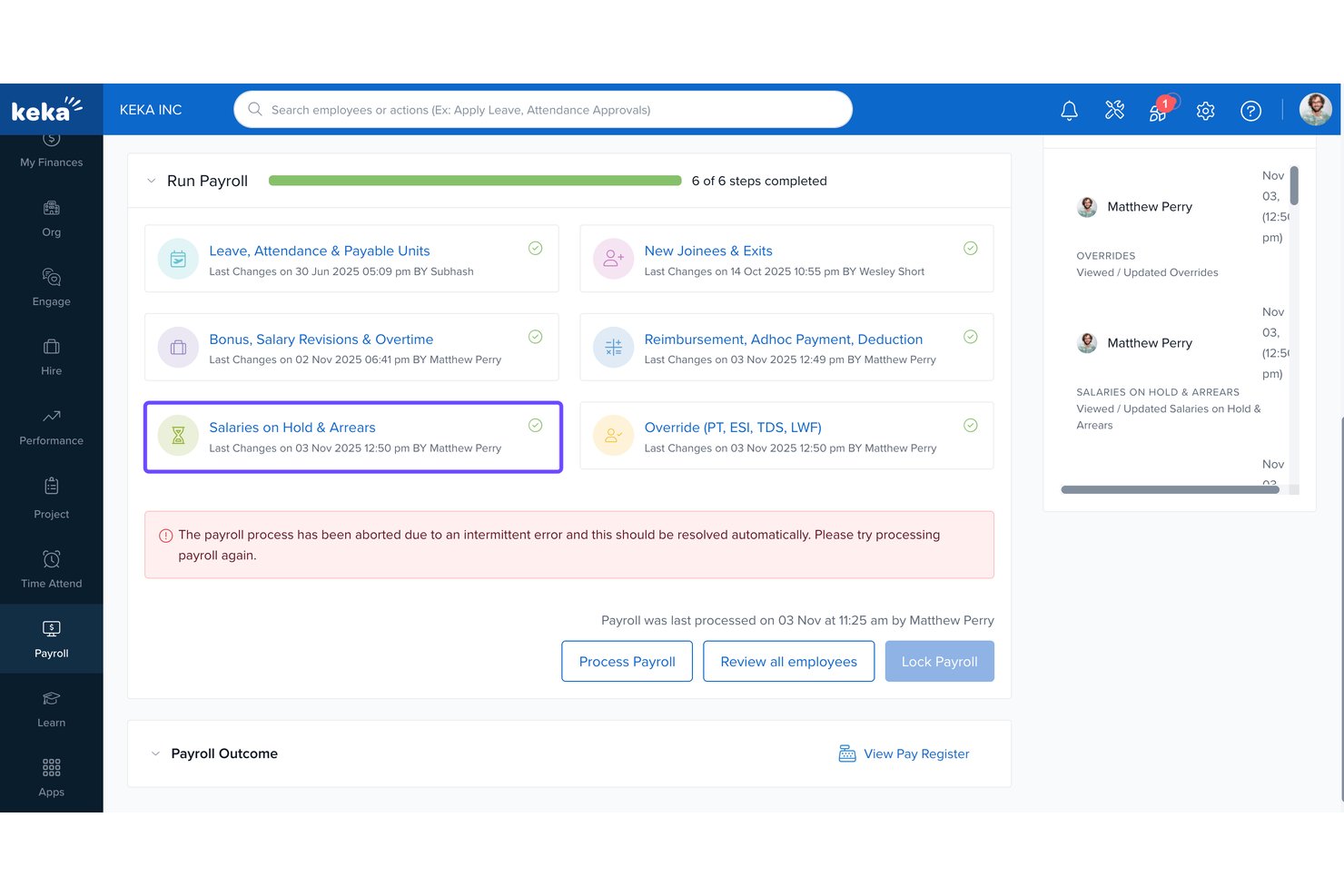The height and width of the screenshot is (896, 1344).
Task: Click checkmark on Bonus, Salary Revisions step
Action: click(536, 337)
